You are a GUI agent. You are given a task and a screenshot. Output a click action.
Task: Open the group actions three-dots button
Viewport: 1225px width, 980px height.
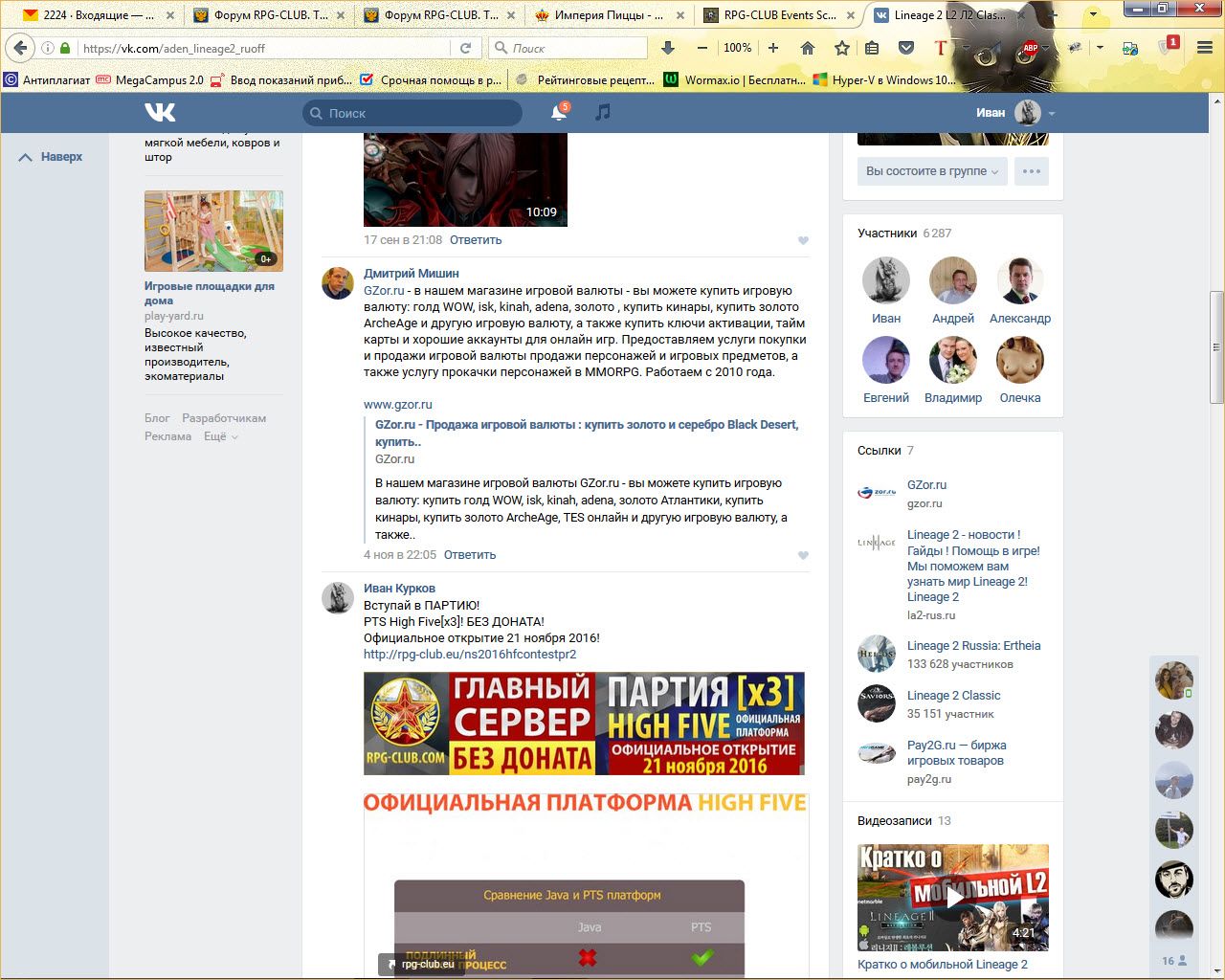(1031, 171)
